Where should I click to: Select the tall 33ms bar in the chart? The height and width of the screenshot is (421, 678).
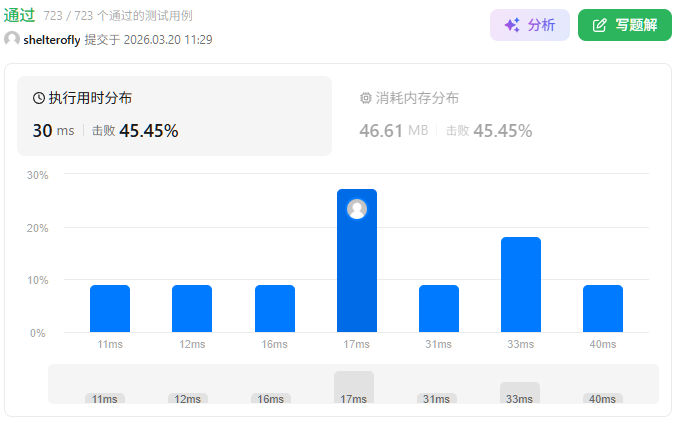(x=521, y=285)
